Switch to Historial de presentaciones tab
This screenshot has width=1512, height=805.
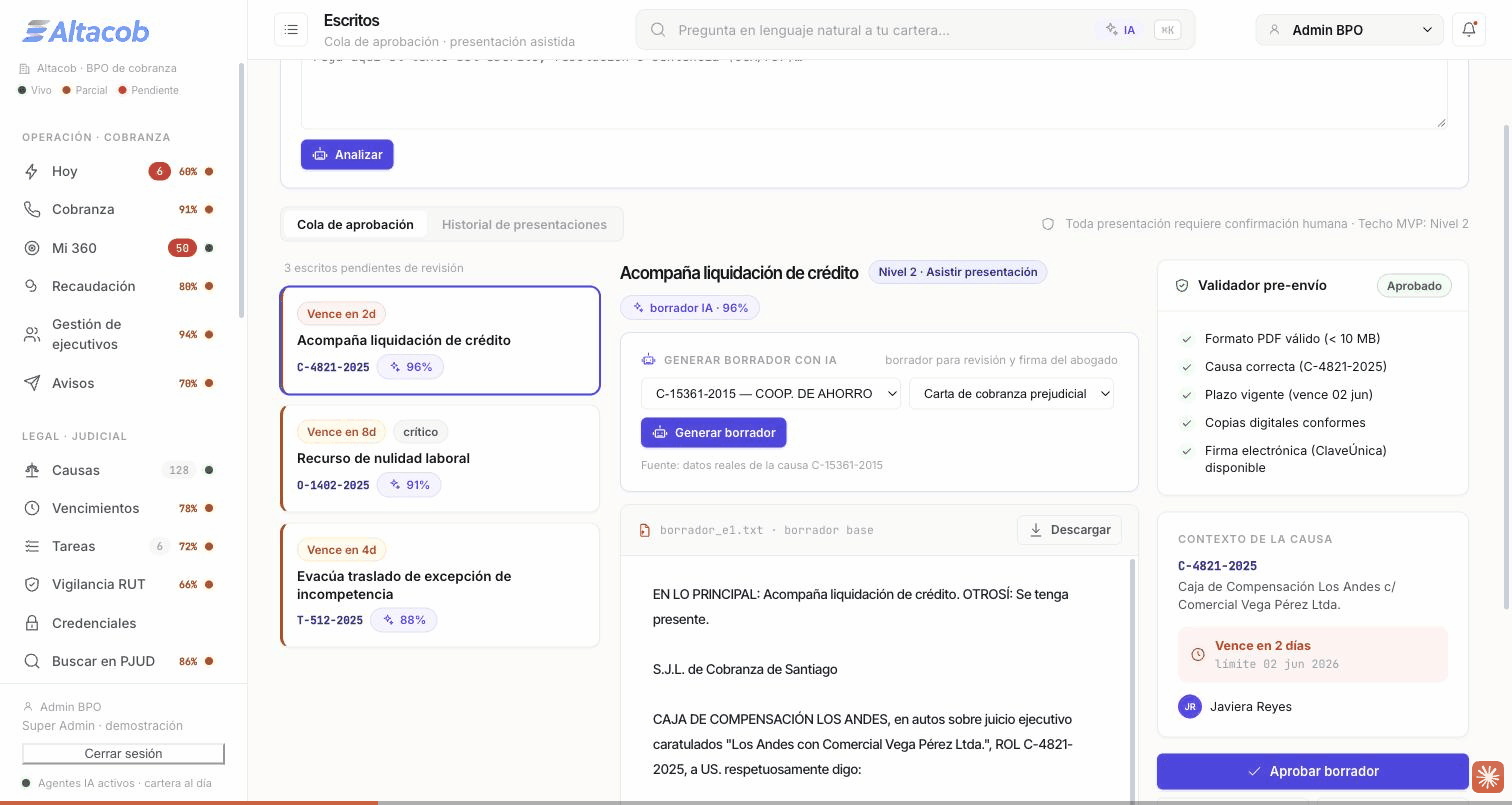coord(524,224)
